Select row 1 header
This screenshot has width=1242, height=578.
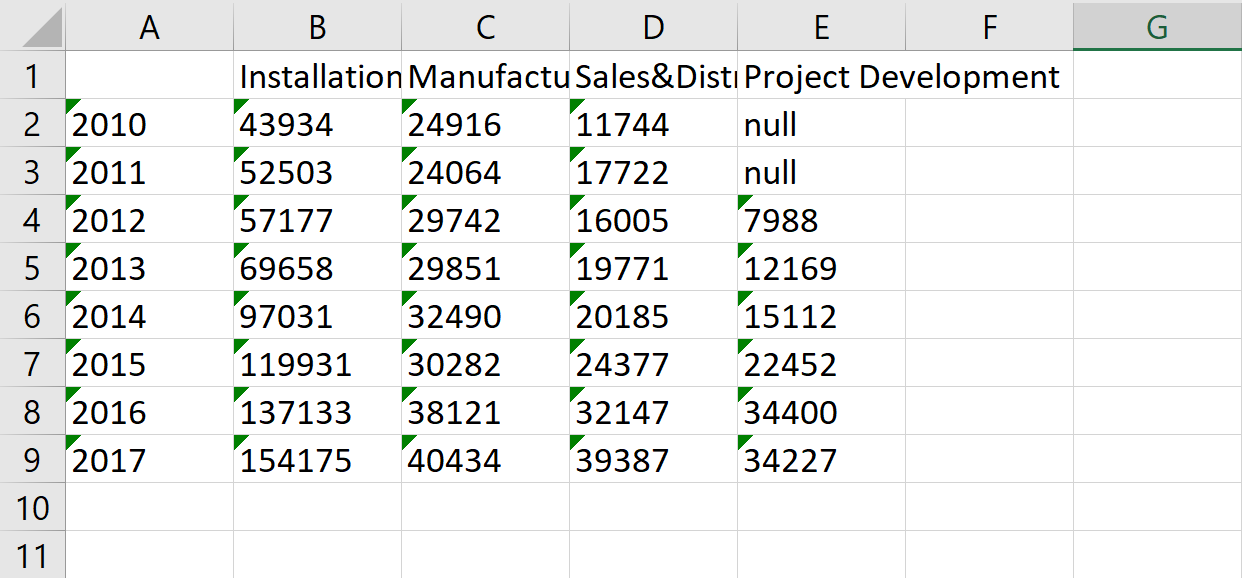32,76
